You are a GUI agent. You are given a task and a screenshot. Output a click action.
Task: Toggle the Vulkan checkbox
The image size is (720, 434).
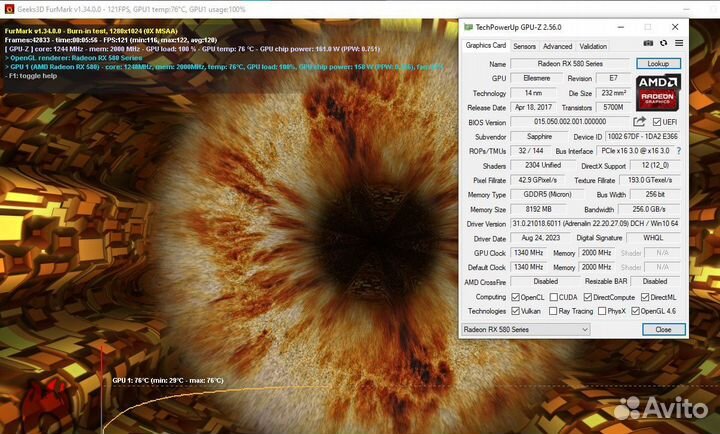click(x=515, y=311)
